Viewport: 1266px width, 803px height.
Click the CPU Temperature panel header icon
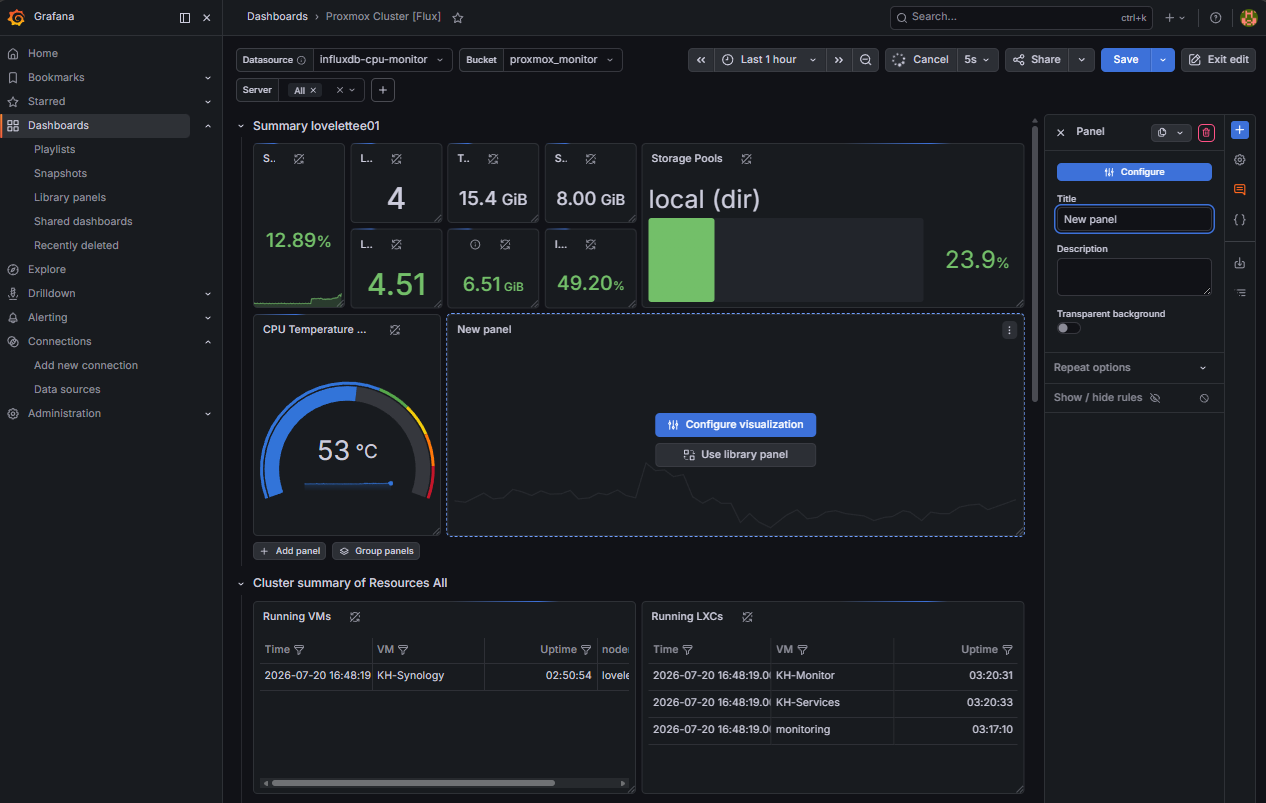(395, 330)
